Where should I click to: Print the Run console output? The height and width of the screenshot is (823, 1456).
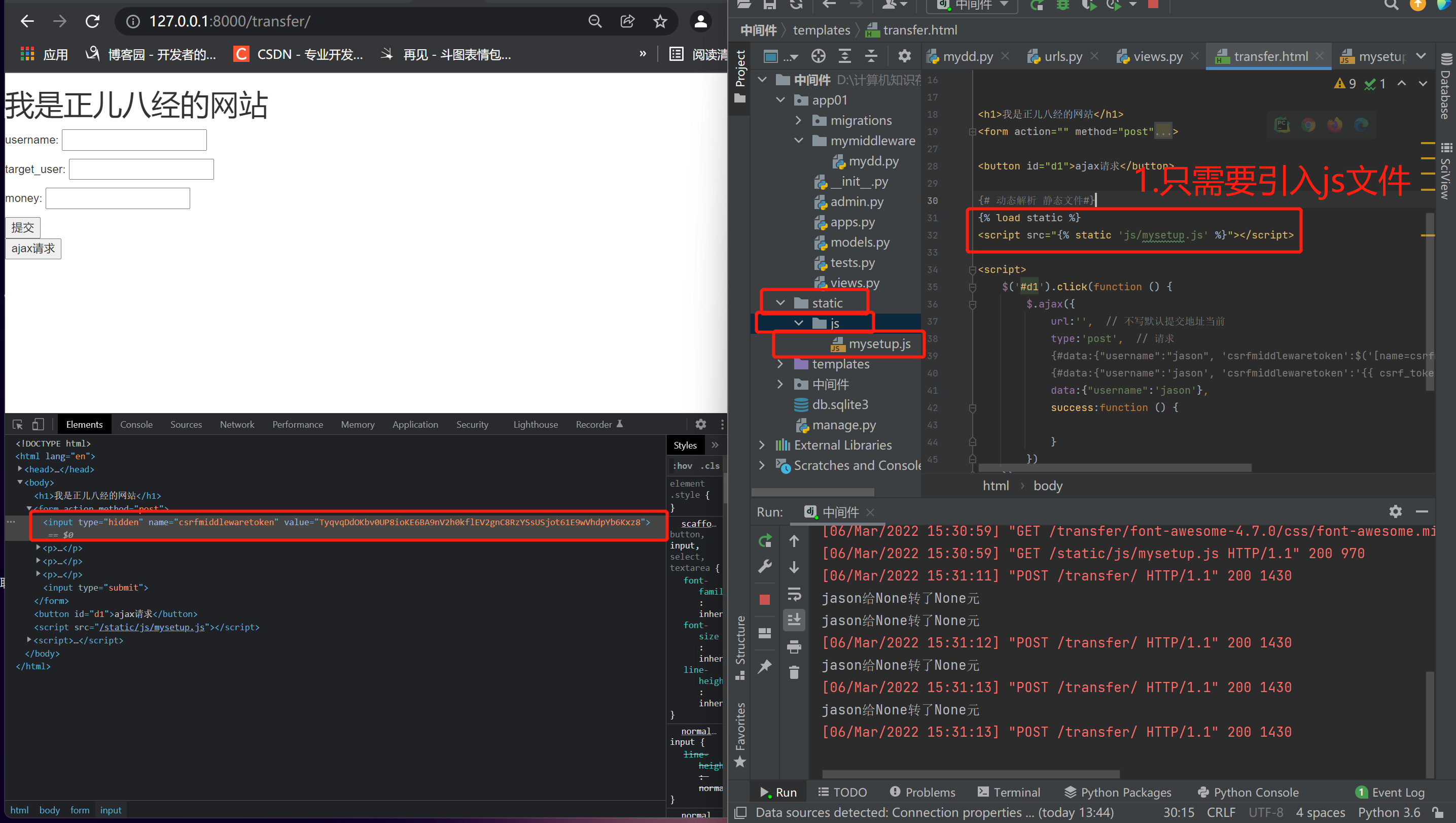pyautogui.click(x=794, y=646)
